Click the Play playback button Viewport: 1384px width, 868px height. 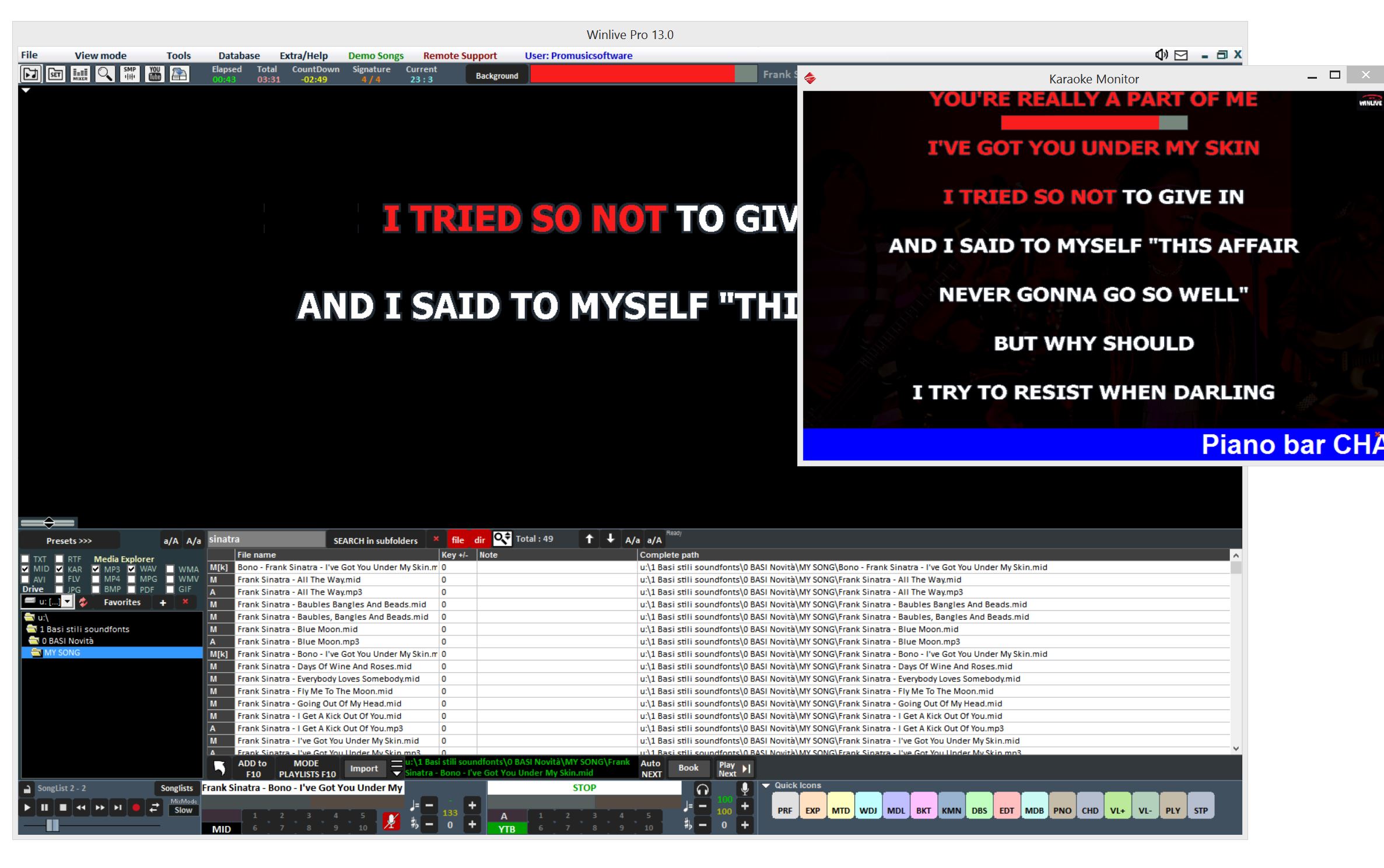click(27, 808)
